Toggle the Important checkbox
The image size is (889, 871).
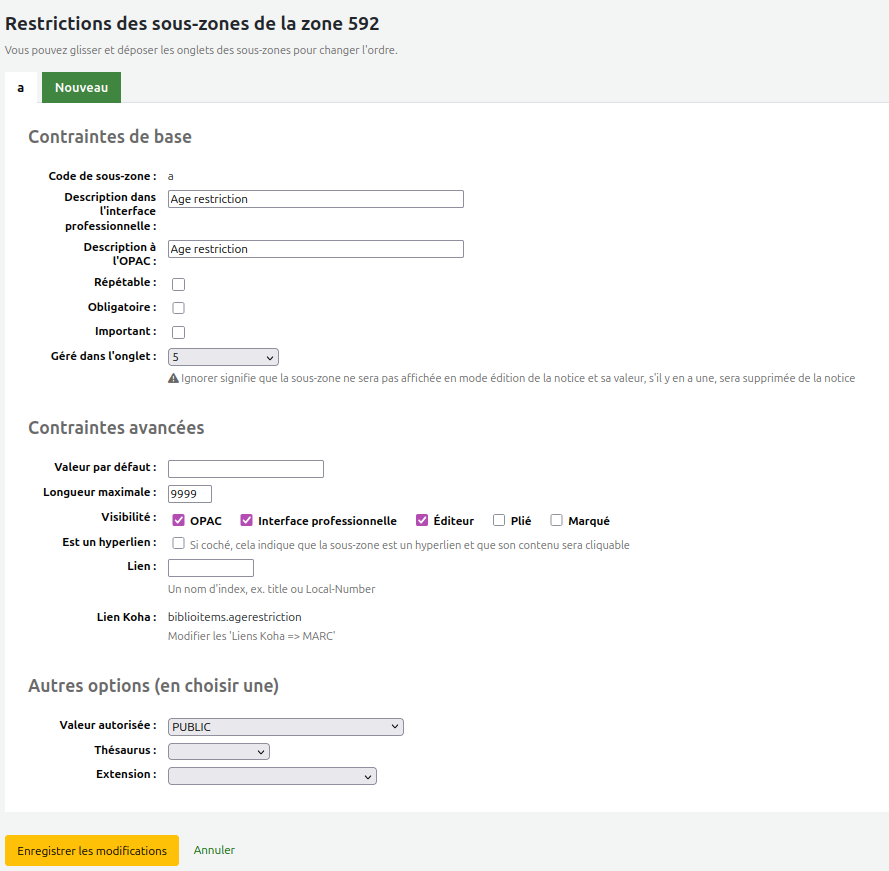179,332
